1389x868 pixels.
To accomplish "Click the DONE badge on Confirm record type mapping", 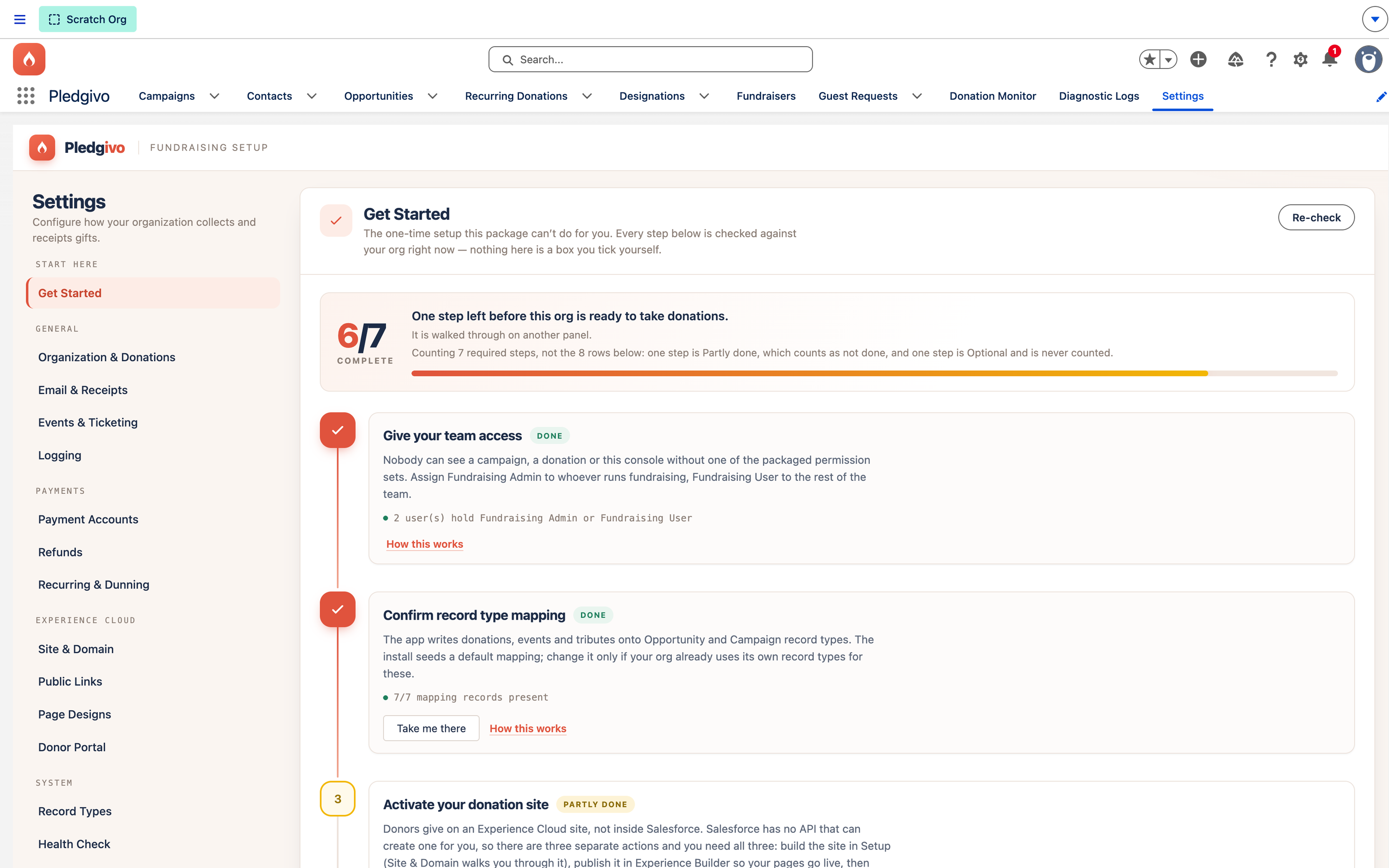I will [x=593, y=615].
